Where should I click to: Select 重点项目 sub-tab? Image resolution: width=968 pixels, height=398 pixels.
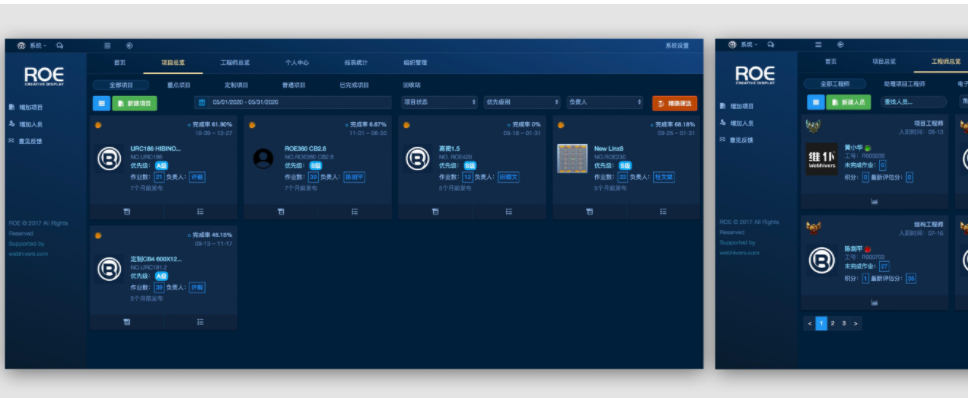click(x=179, y=85)
